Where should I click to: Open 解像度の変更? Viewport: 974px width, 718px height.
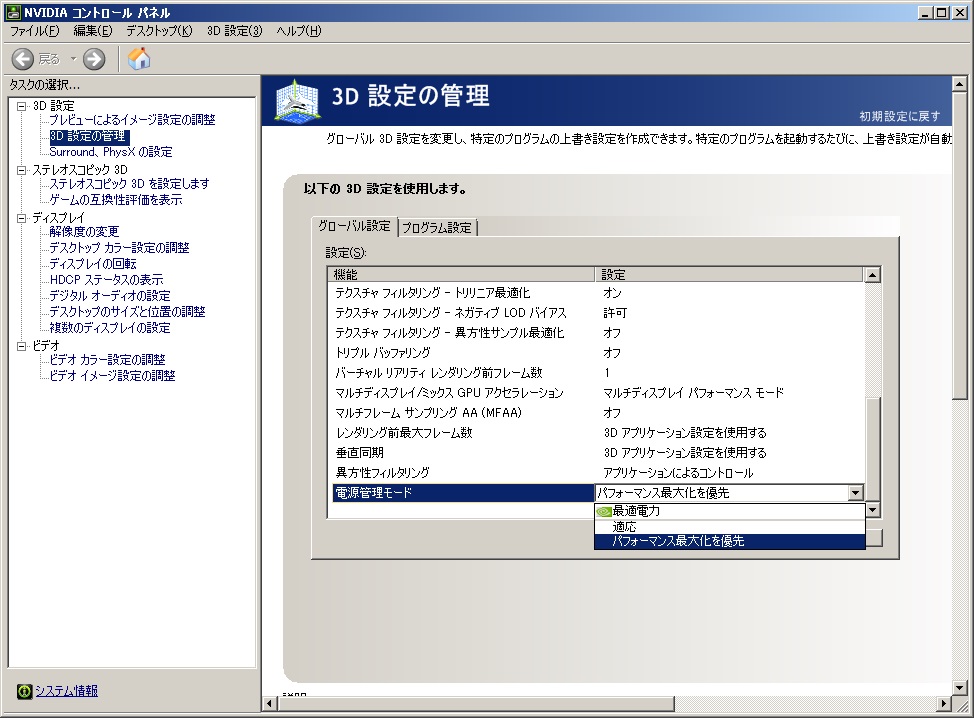coord(84,232)
